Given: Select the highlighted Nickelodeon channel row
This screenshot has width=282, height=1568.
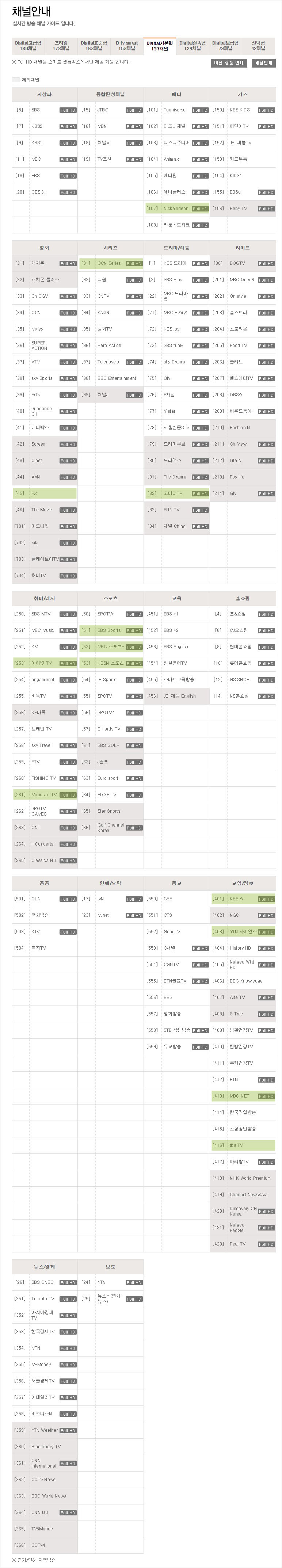Looking at the screenshot, I should [x=177, y=209].
